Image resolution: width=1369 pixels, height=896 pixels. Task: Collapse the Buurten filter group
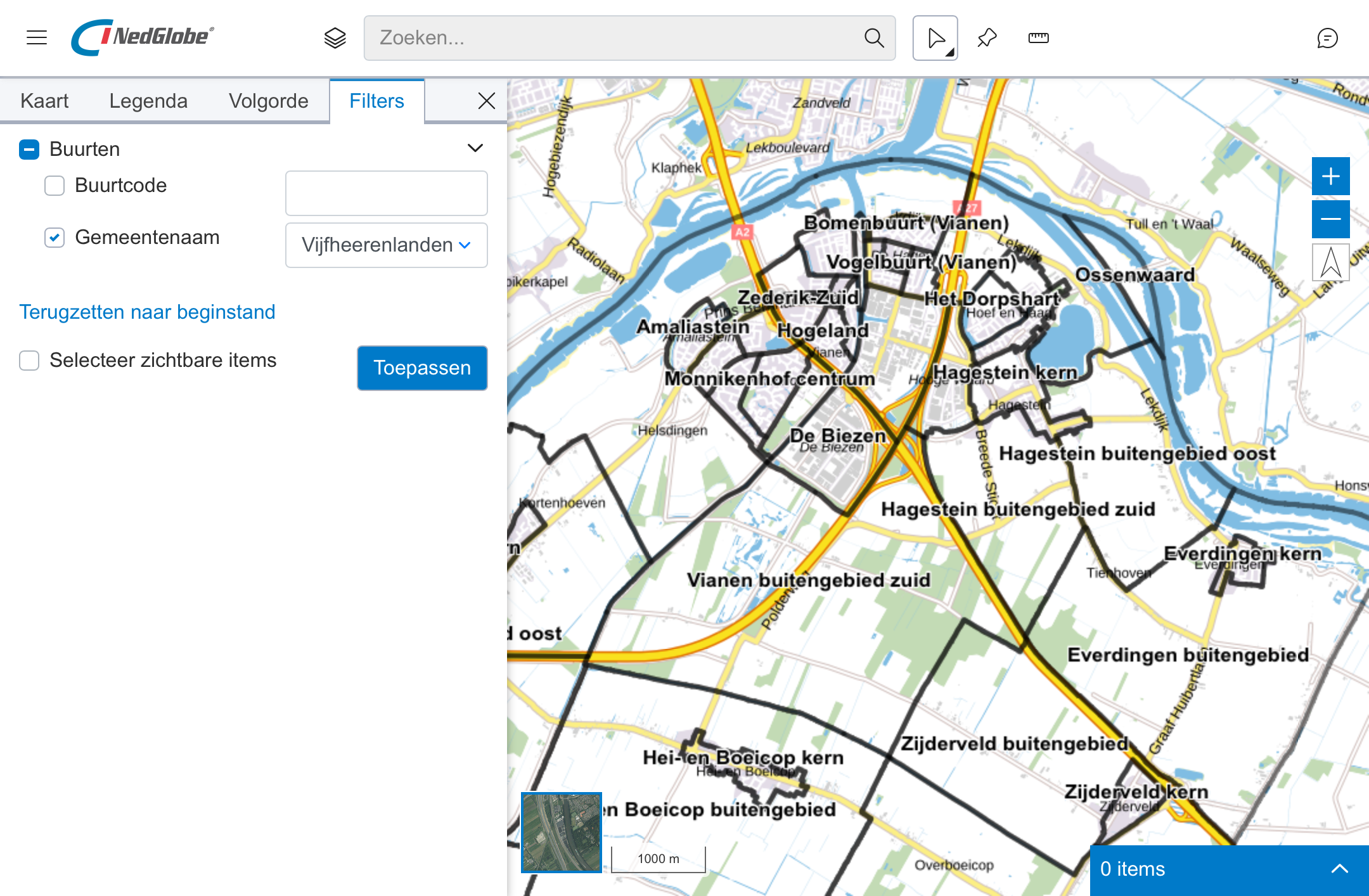pyautogui.click(x=475, y=148)
